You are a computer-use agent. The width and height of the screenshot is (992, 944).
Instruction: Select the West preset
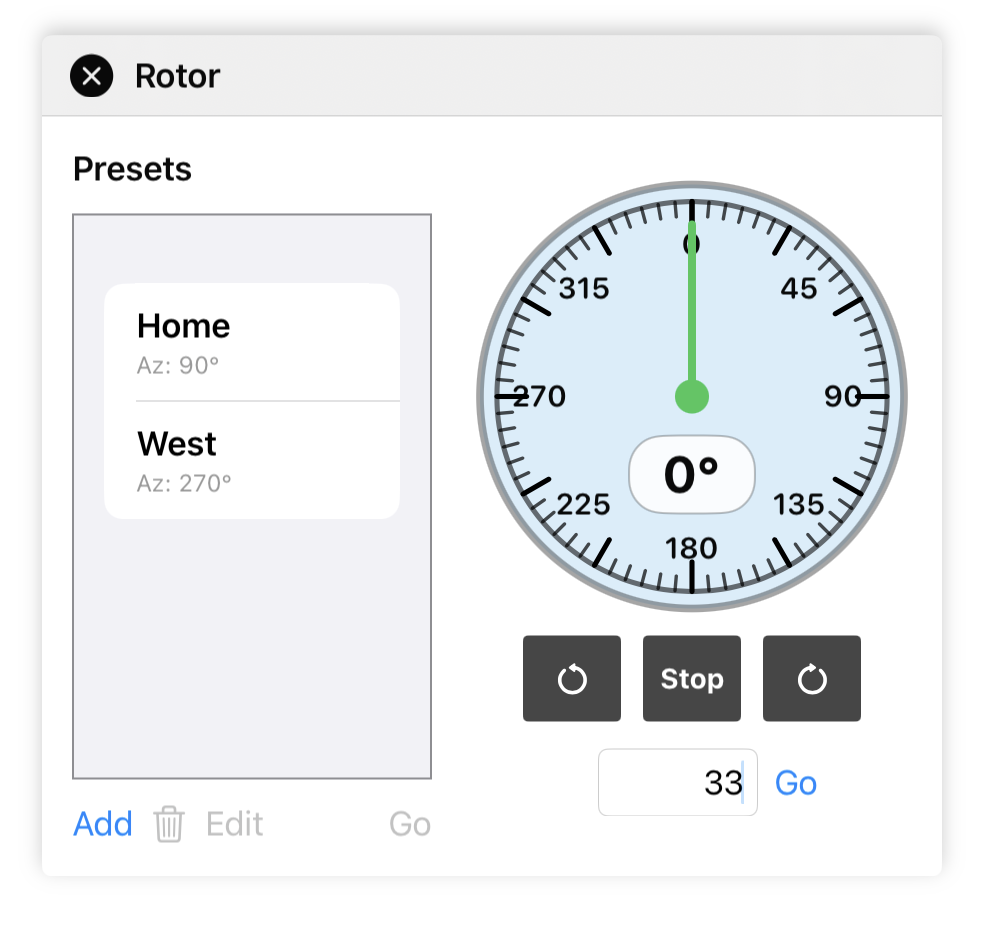(252, 461)
